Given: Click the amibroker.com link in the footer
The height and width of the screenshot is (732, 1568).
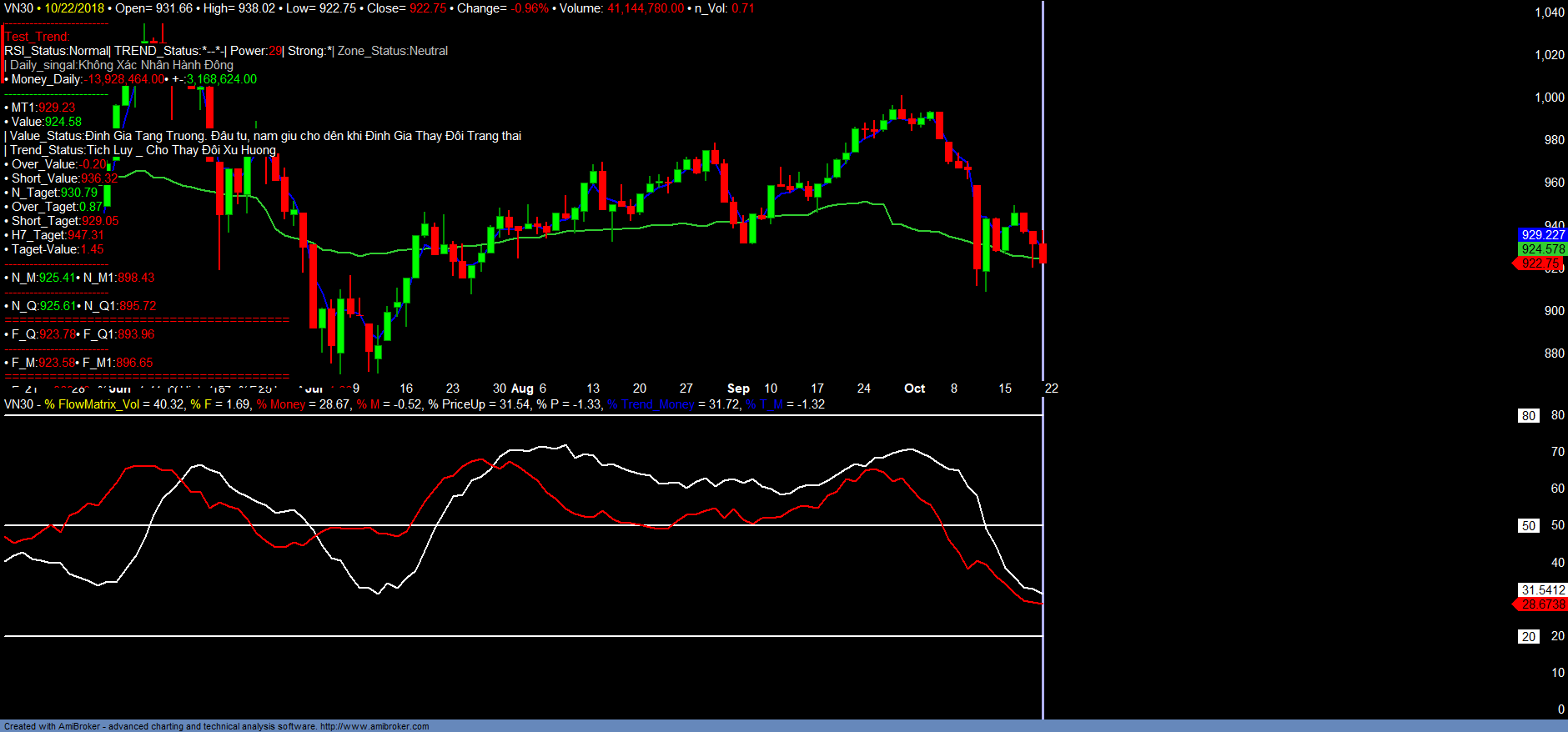Looking at the screenshot, I should tap(374, 726).
